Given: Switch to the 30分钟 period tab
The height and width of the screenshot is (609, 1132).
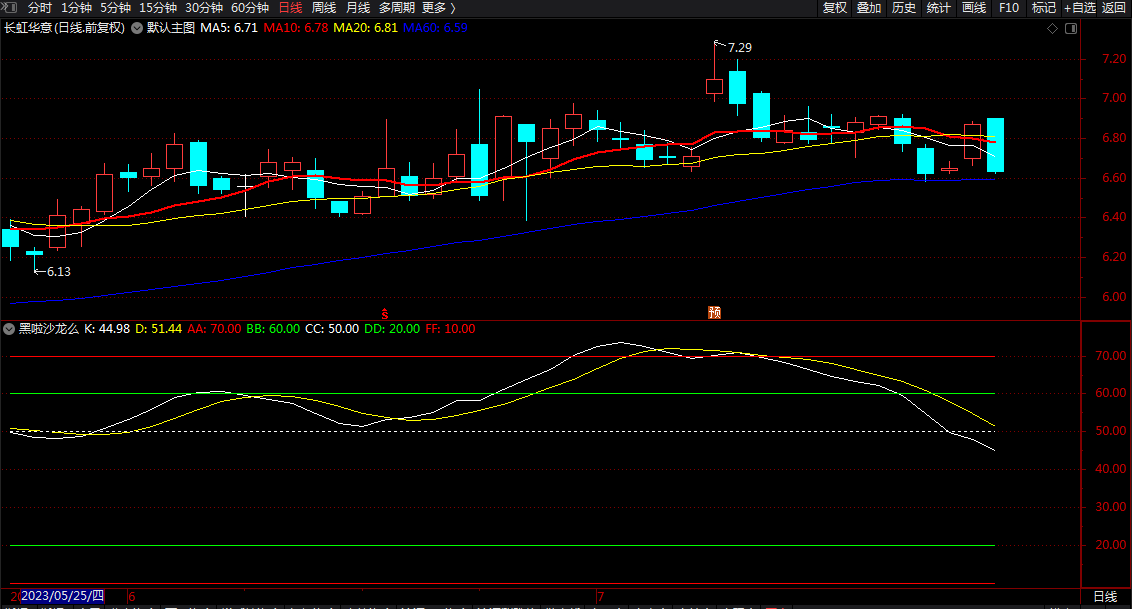Looking at the screenshot, I should pos(204,7).
